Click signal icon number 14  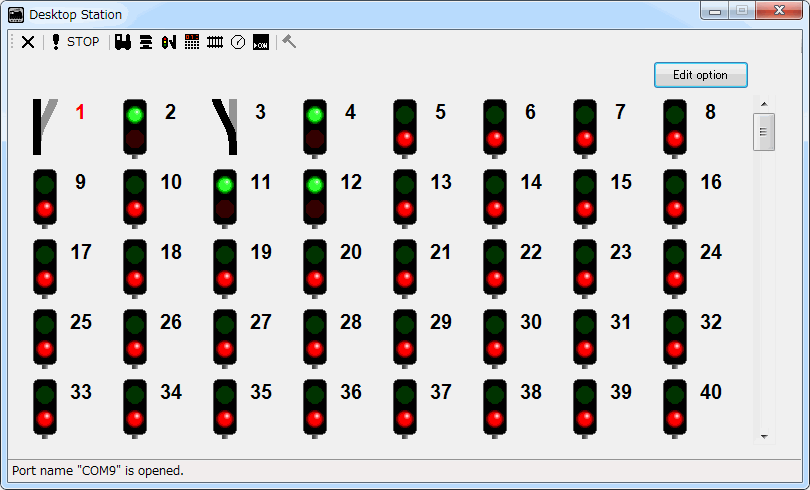(x=495, y=198)
